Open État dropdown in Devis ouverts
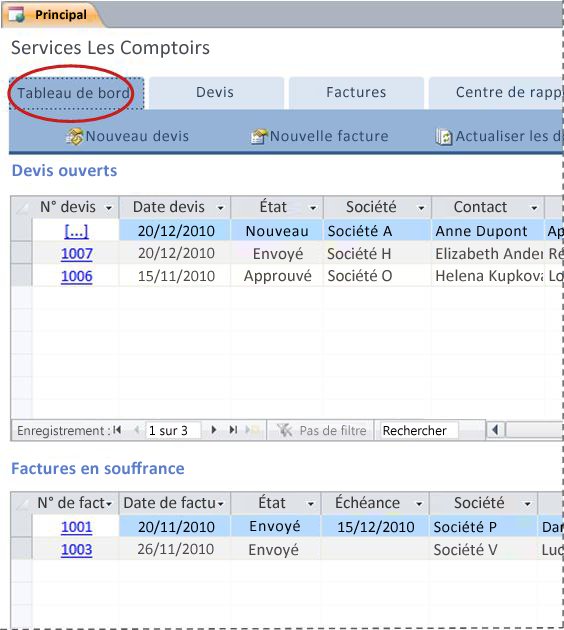The image size is (564, 630). click(313, 208)
